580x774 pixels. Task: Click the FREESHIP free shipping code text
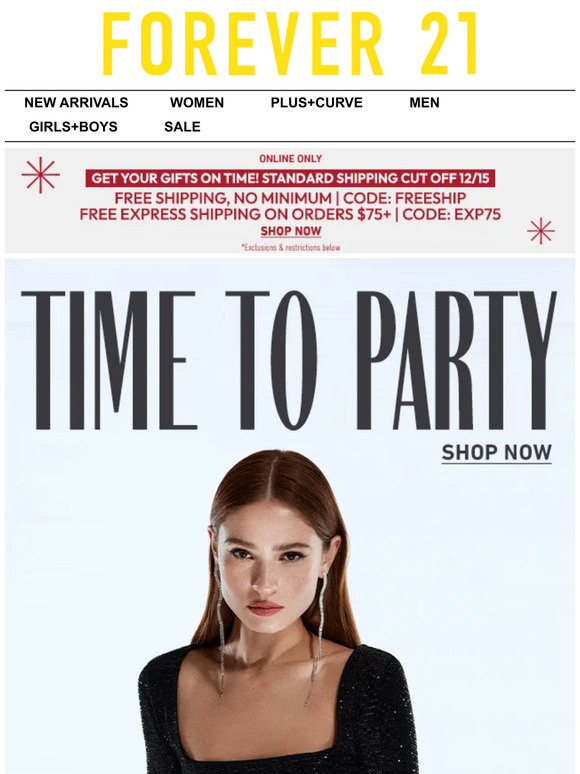290,198
